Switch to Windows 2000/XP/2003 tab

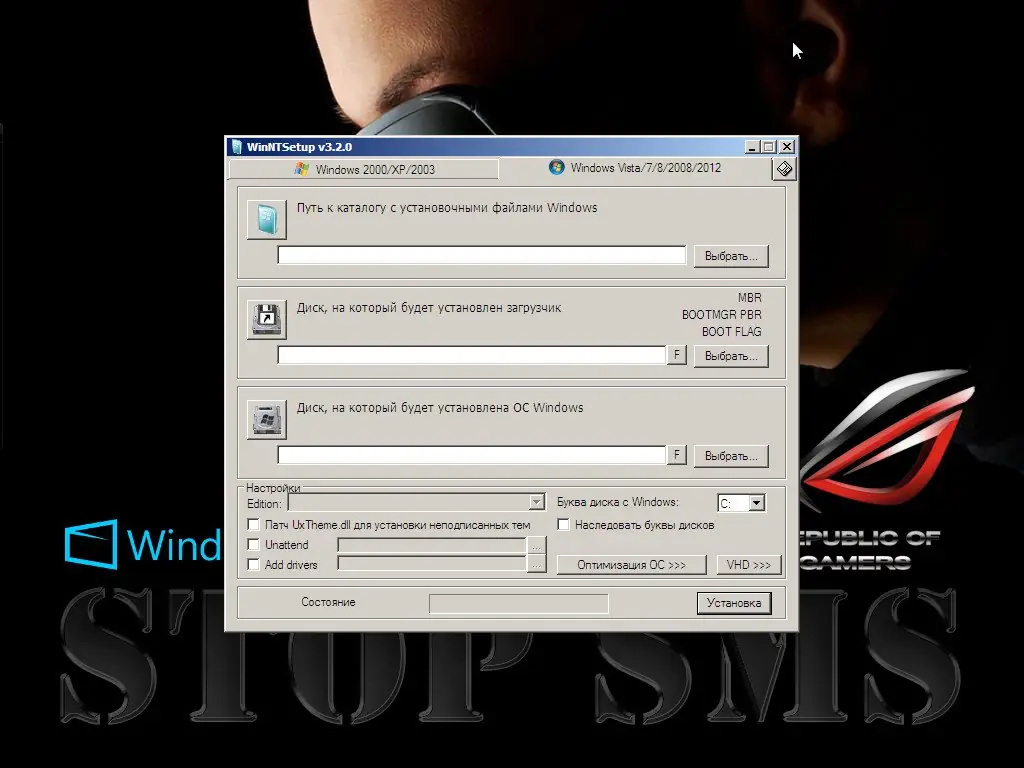(x=364, y=169)
